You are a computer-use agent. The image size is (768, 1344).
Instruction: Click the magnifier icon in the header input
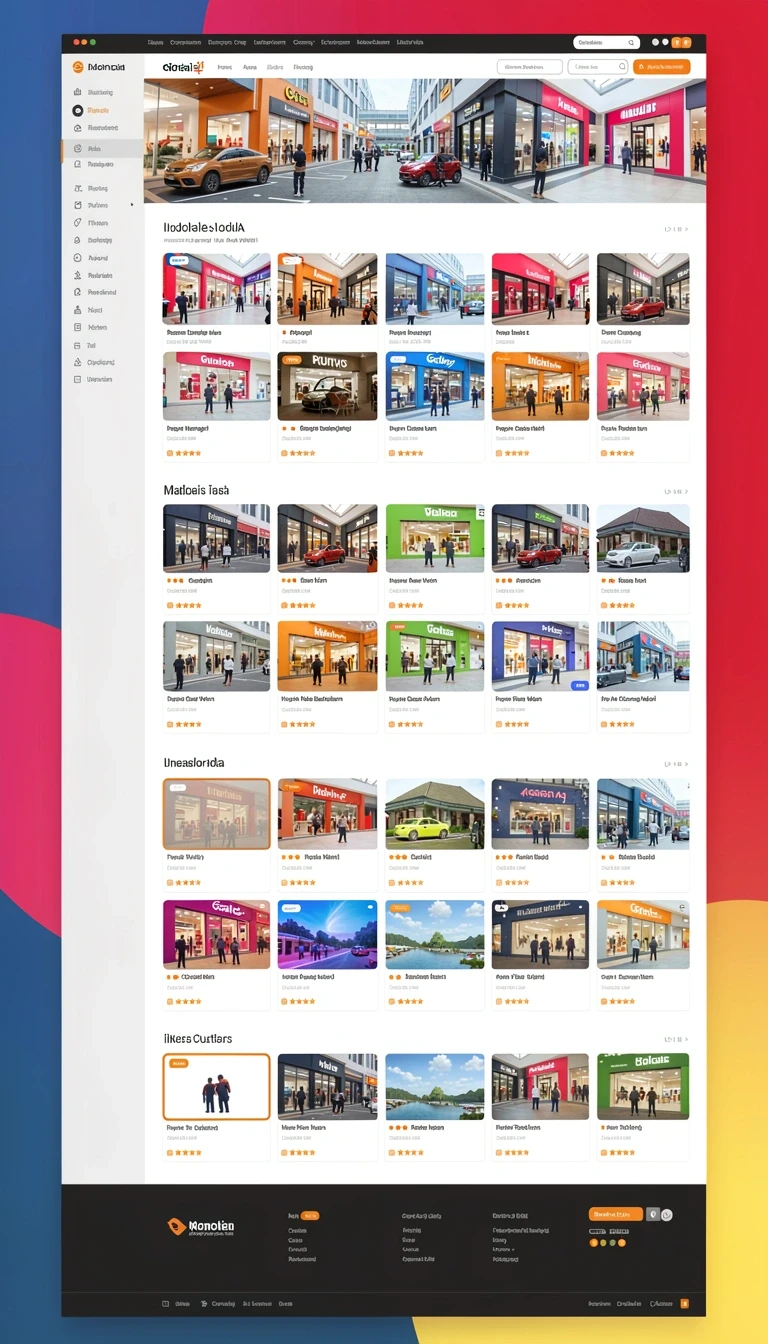pyautogui.click(x=621, y=67)
